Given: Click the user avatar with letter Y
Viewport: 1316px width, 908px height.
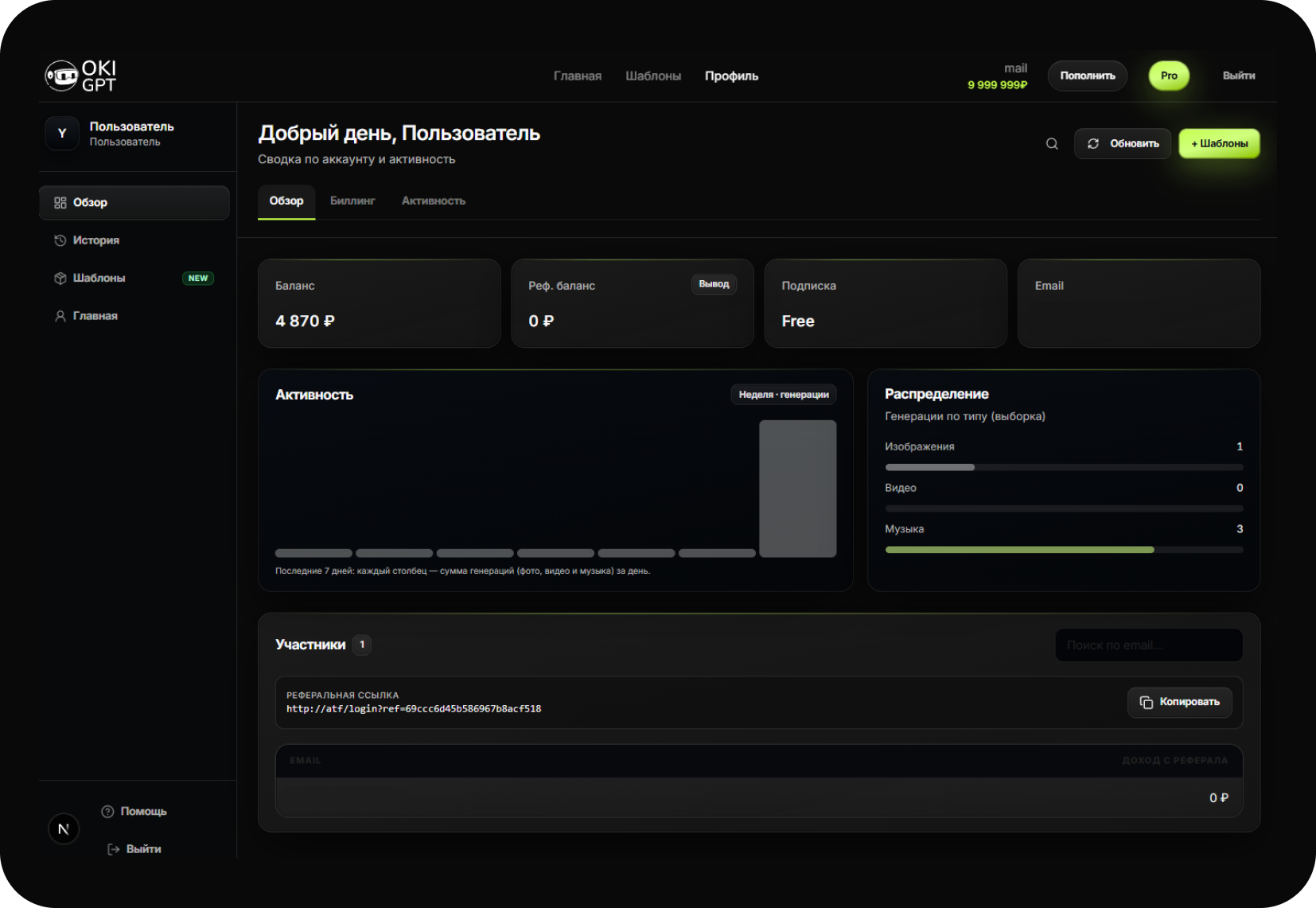Looking at the screenshot, I should tap(62, 134).
